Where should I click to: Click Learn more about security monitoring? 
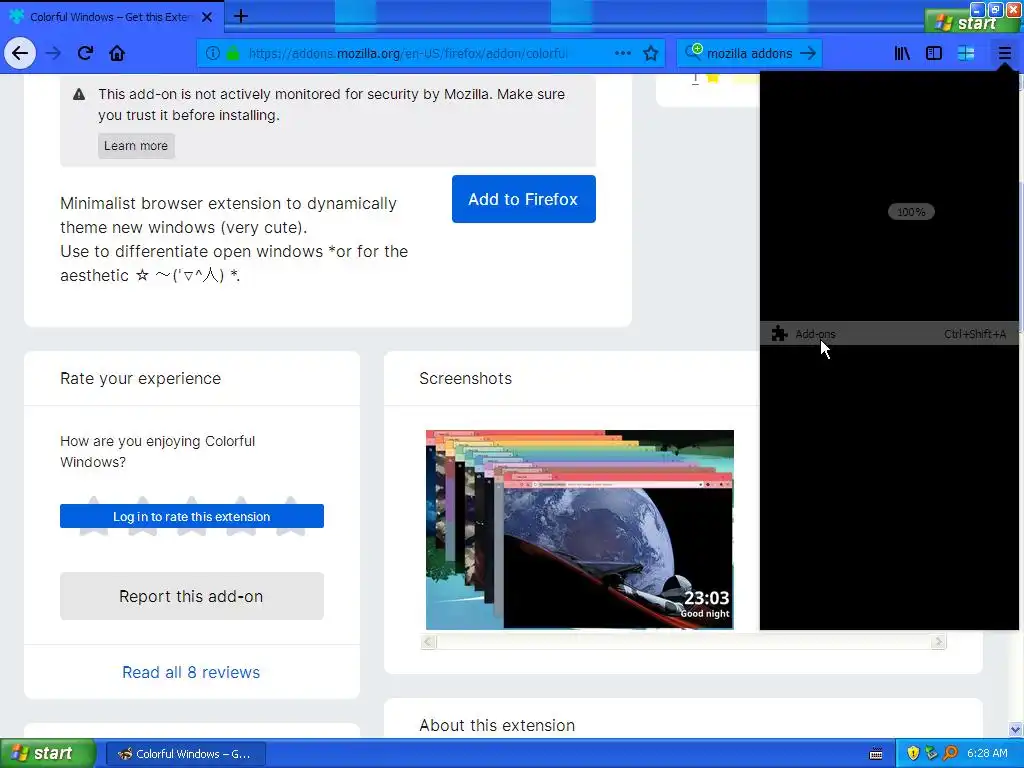click(136, 146)
